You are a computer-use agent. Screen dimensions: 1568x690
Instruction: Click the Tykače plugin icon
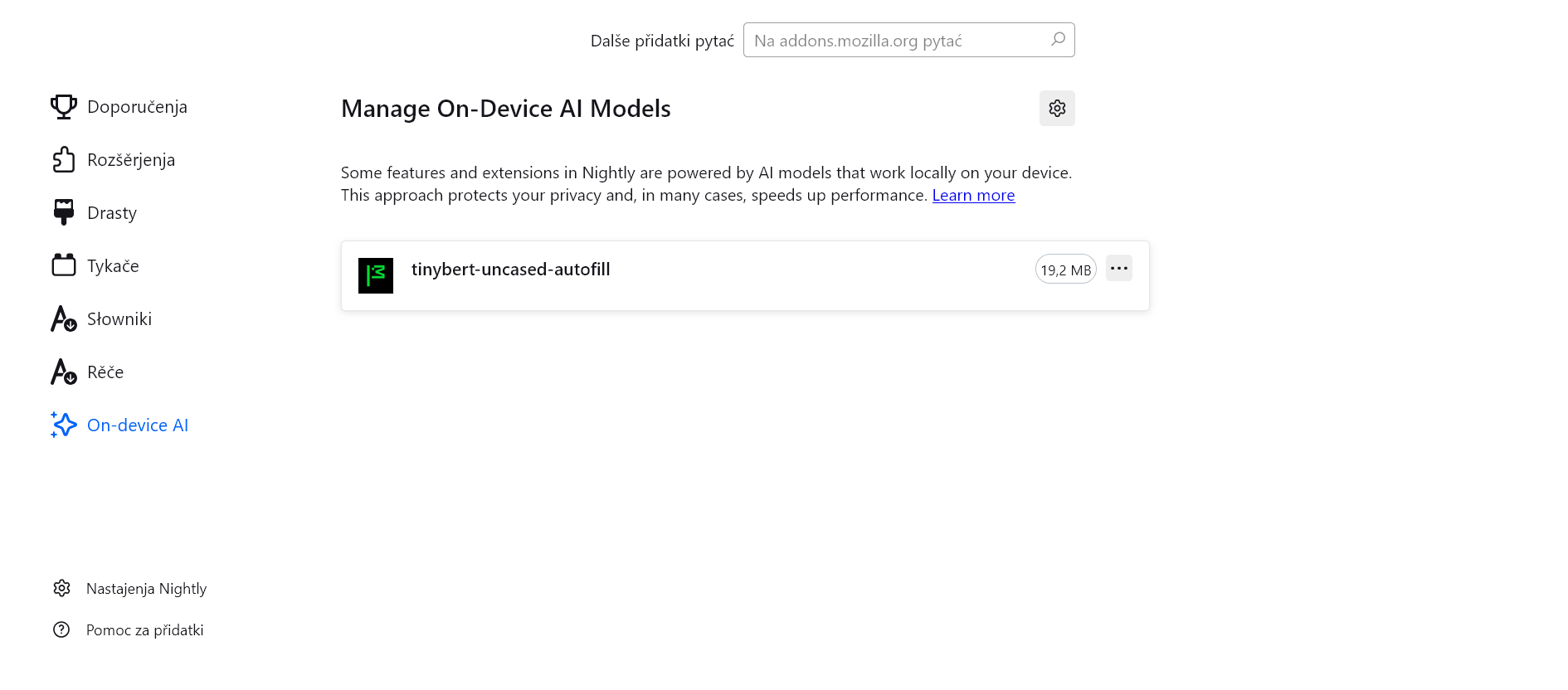[63, 265]
